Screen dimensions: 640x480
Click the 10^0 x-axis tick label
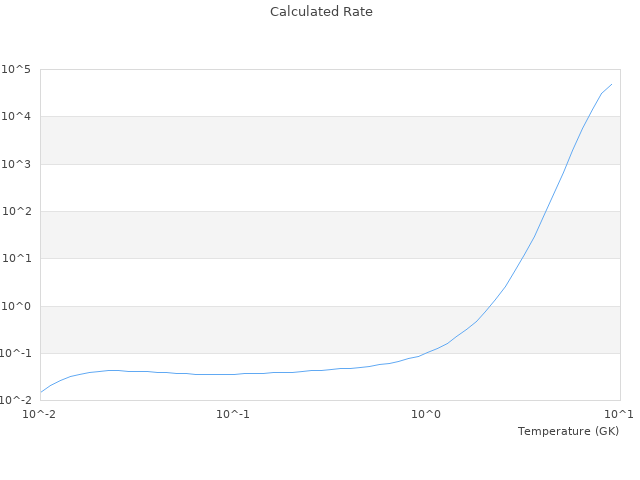point(427,414)
